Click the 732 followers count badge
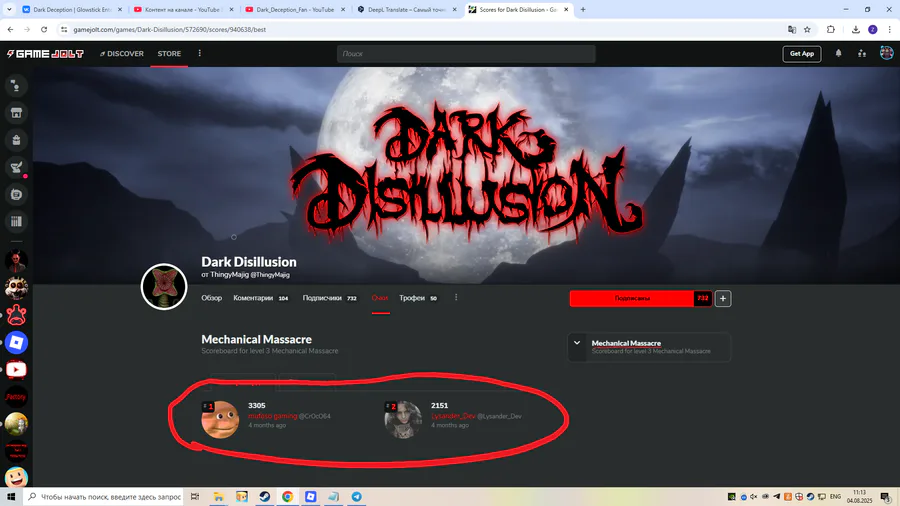This screenshot has width=900, height=506. (703, 298)
